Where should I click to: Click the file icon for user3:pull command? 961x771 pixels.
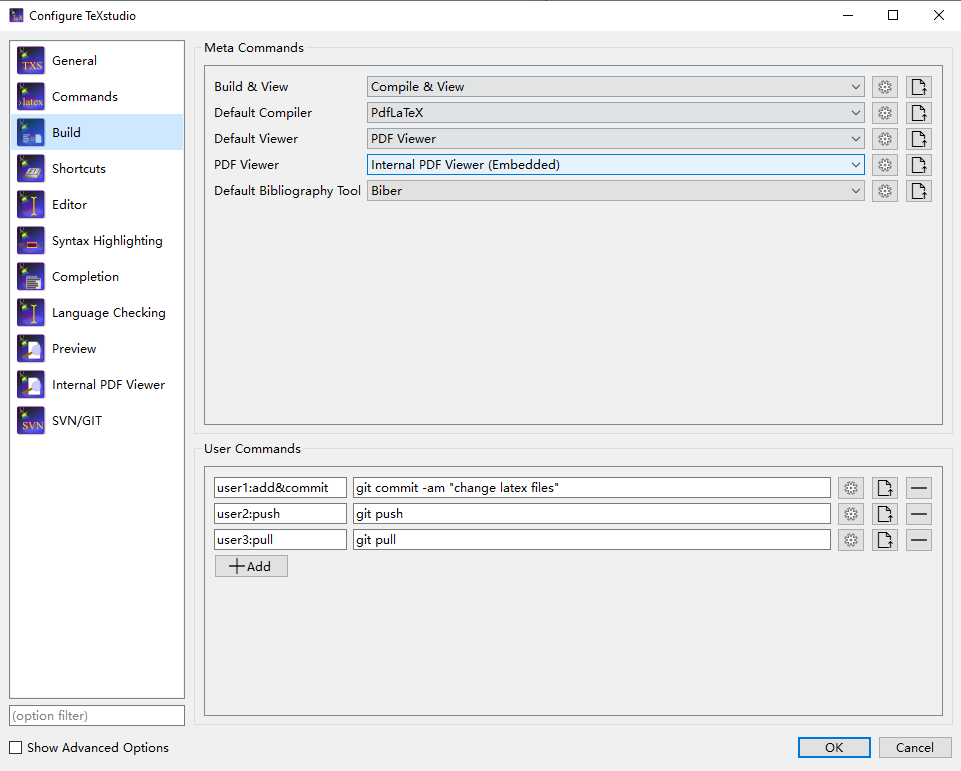click(884, 540)
